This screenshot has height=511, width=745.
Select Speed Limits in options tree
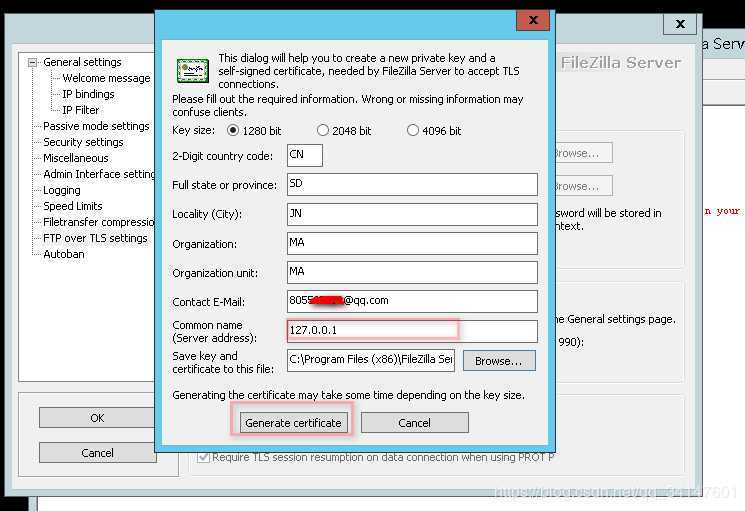73,206
